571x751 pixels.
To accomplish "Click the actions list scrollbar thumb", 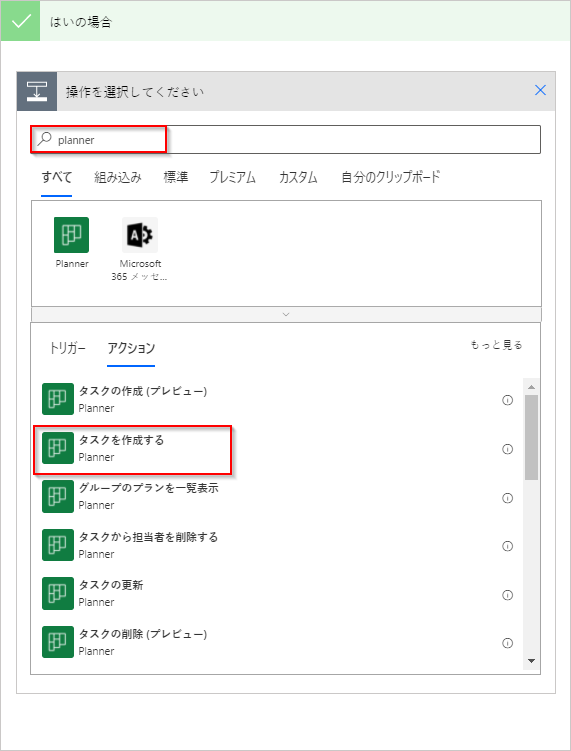I will tap(531, 437).
